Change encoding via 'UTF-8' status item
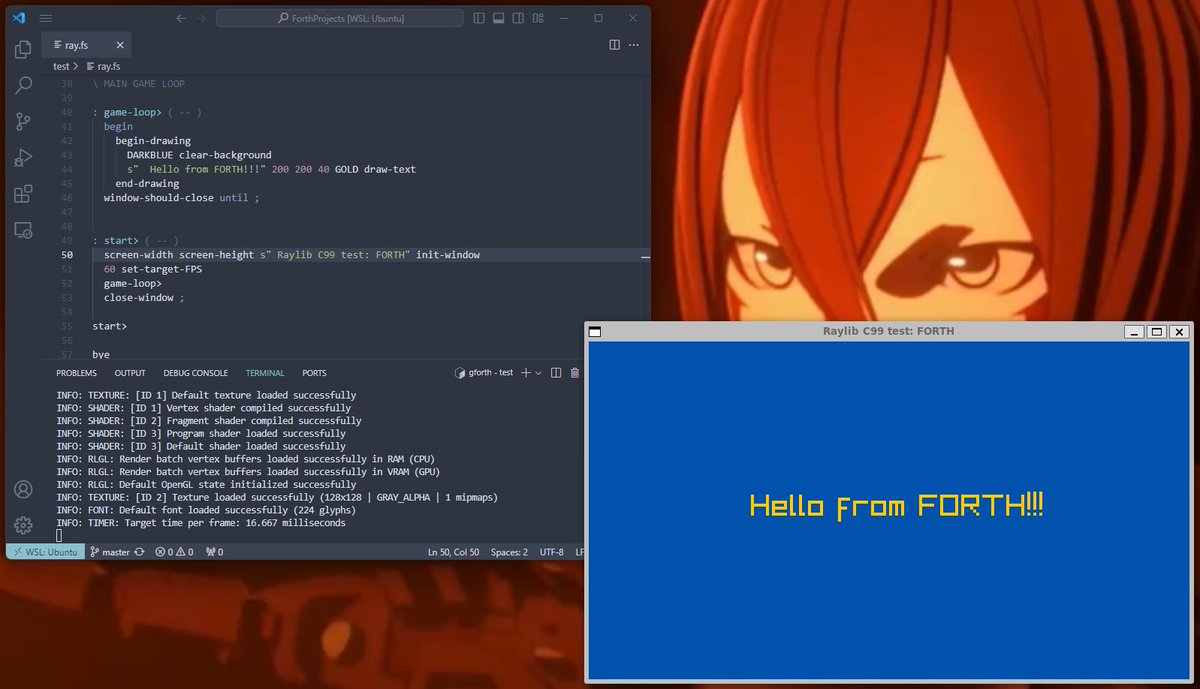 point(552,552)
